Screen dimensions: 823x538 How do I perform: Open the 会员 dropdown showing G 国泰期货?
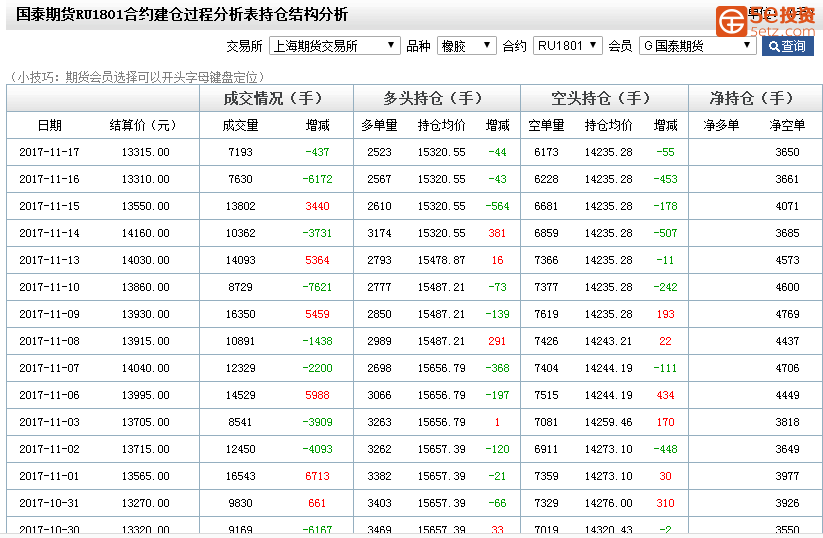(x=697, y=46)
